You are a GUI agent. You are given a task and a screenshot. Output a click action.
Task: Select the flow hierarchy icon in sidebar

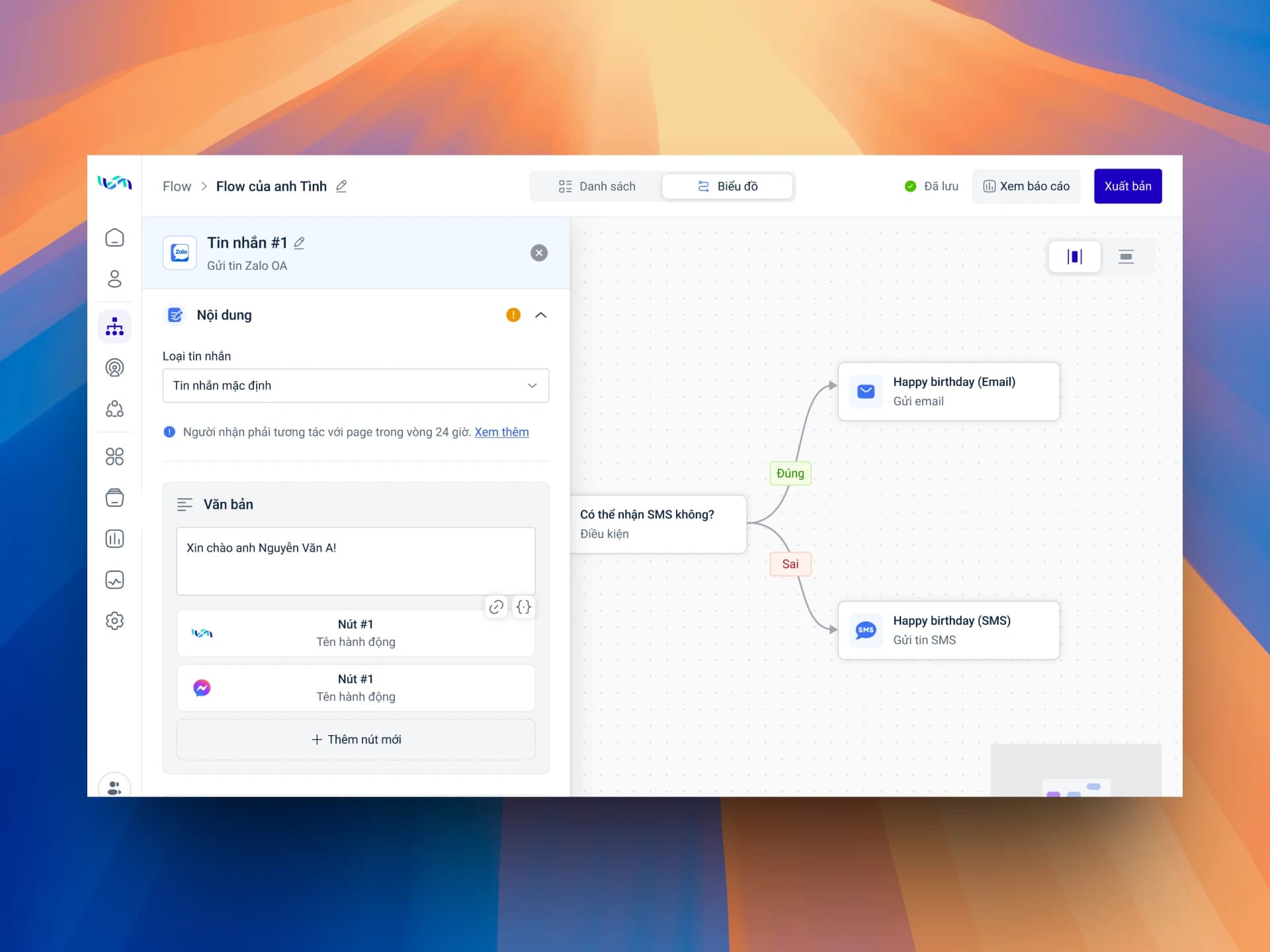click(x=114, y=327)
